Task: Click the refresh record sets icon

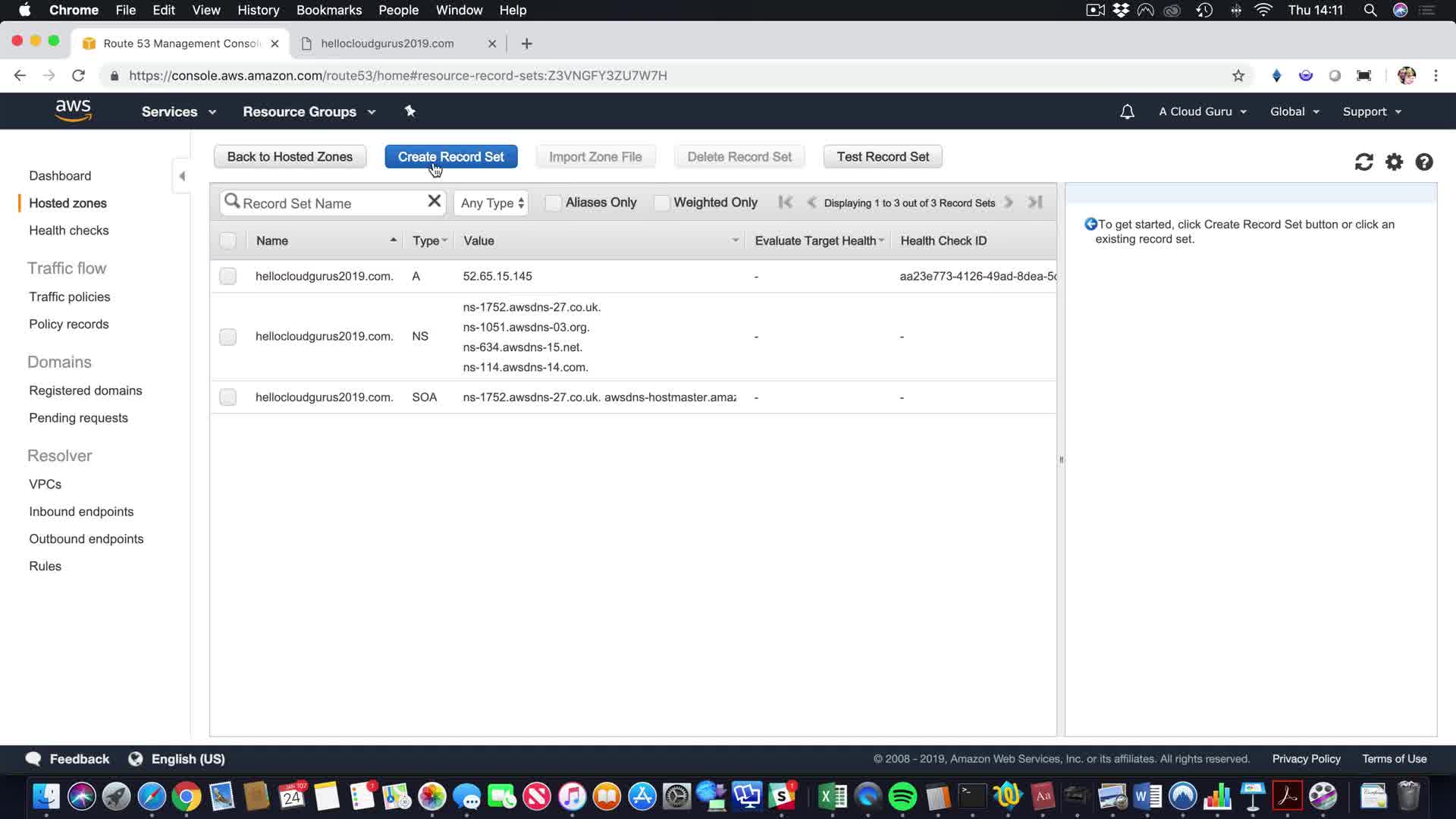Action: (1363, 162)
